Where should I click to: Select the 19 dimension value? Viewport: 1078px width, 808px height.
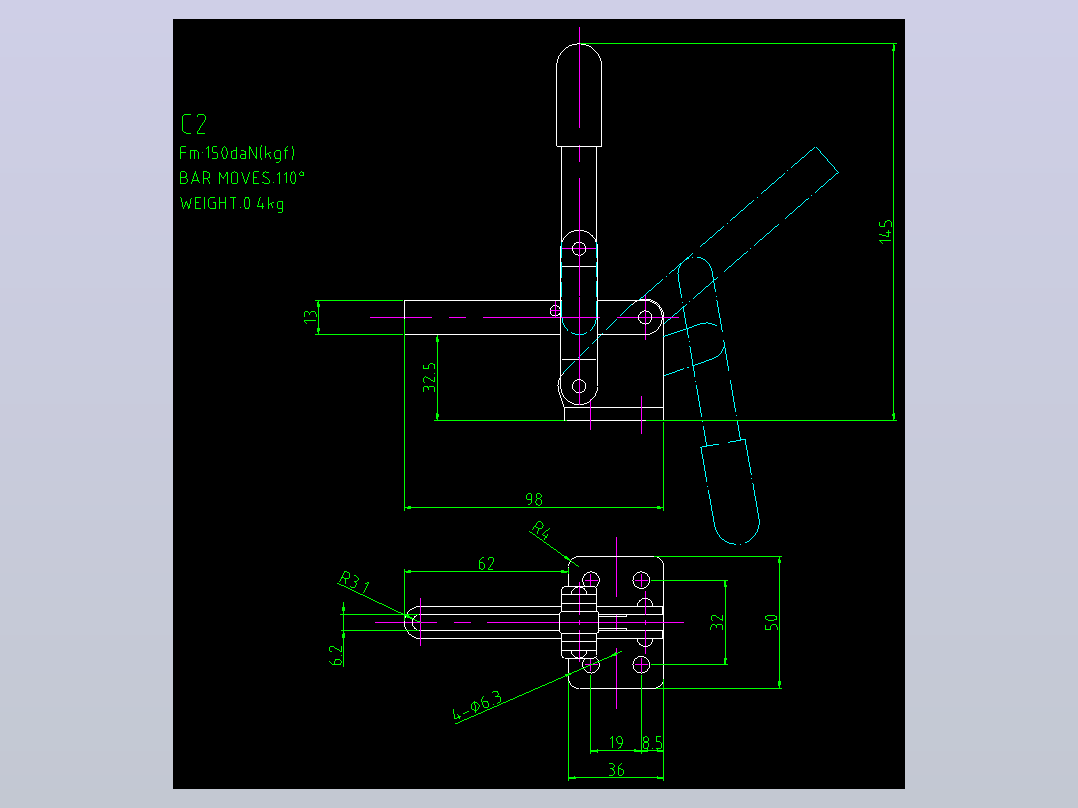point(616,743)
